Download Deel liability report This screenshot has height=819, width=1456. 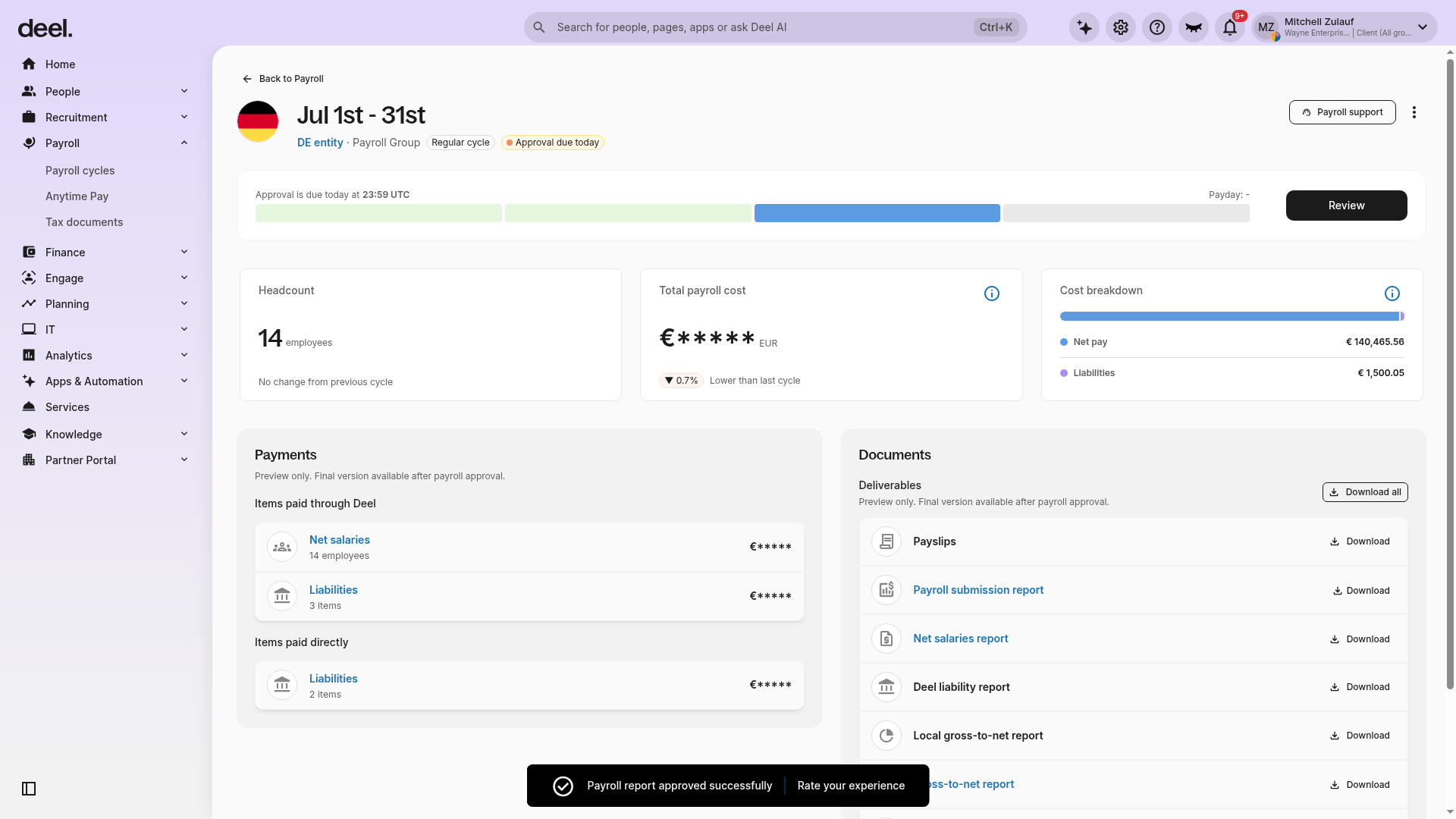[1360, 687]
